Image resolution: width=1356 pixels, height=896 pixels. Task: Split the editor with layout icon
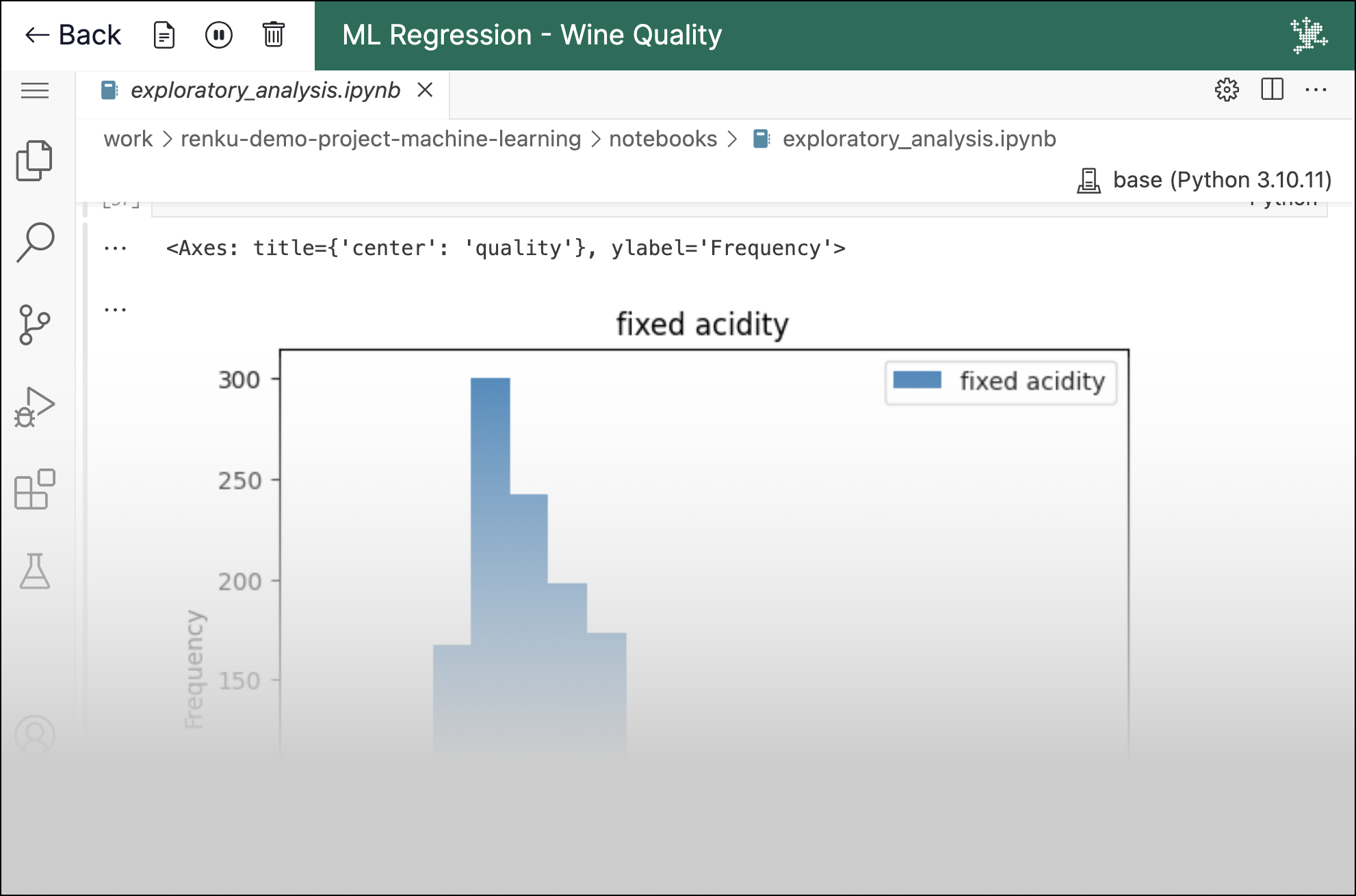[x=1272, y=90]
